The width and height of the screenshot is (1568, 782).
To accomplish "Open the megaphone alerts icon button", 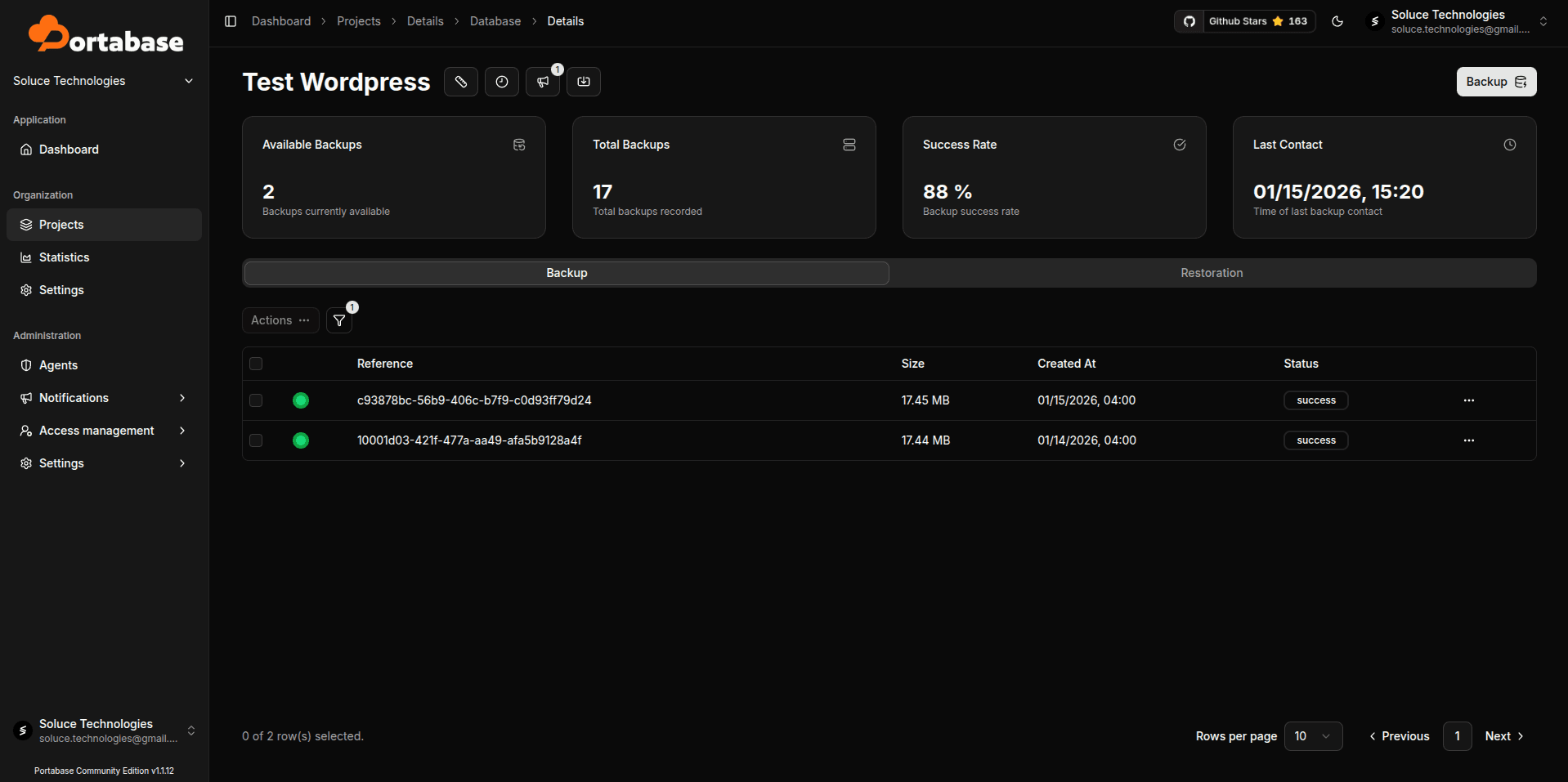I will point(543,82).
